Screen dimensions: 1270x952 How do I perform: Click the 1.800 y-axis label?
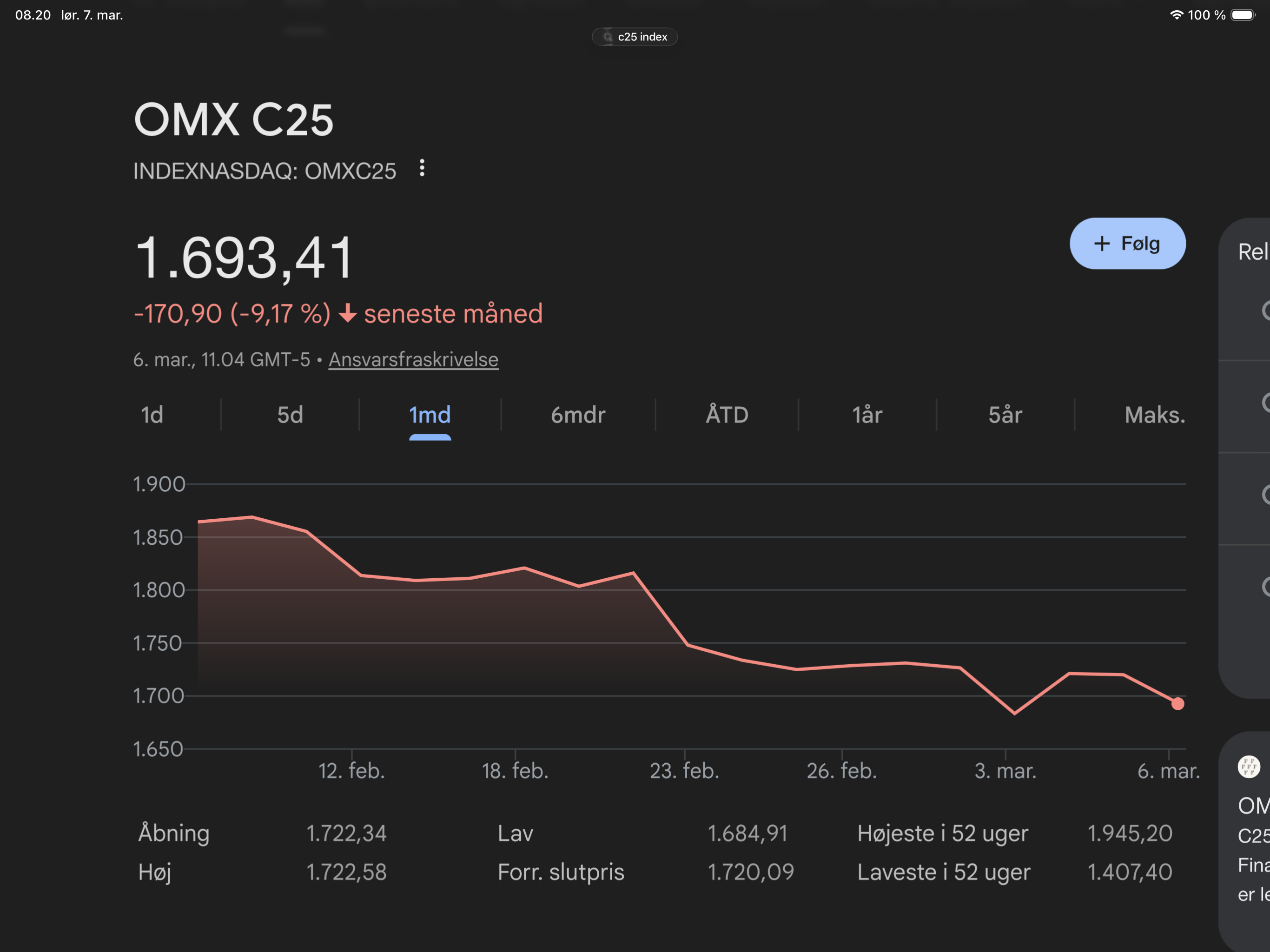coord(159,590)
